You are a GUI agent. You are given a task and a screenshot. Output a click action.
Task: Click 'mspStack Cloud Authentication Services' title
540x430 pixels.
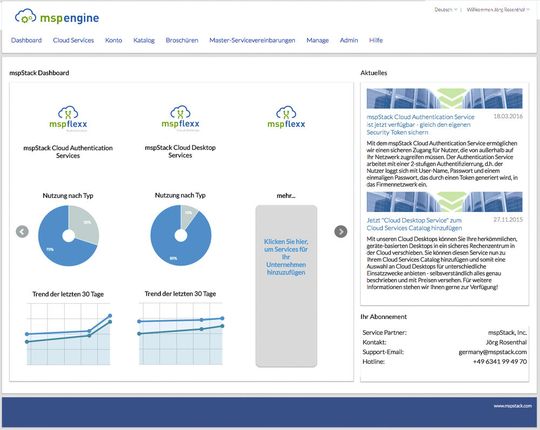(x=68, y=152)
